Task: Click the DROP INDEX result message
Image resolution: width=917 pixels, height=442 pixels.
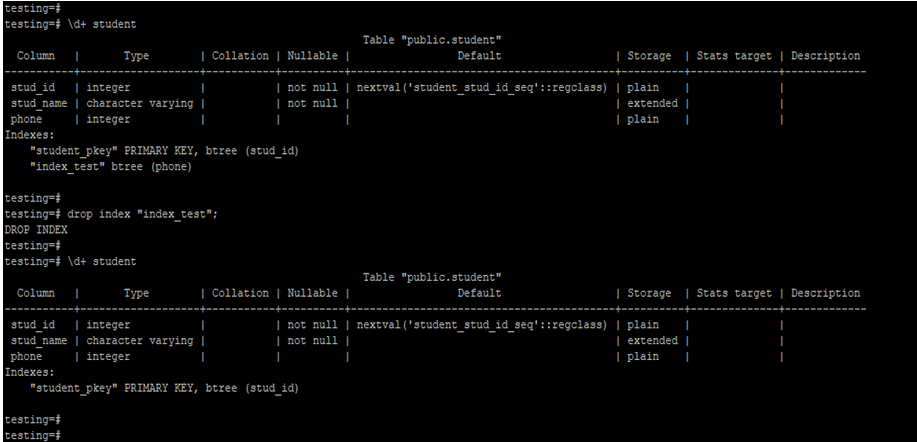Action: [36, 230]
